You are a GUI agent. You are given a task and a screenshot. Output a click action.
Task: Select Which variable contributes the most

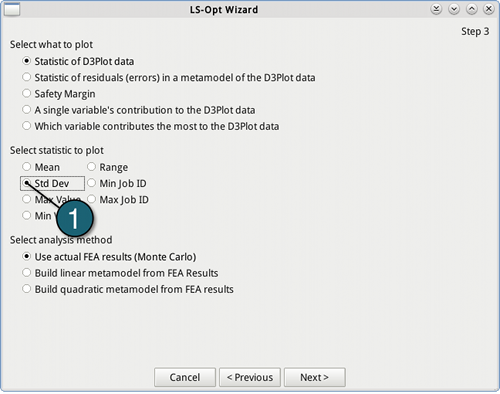tap(151, 126)
